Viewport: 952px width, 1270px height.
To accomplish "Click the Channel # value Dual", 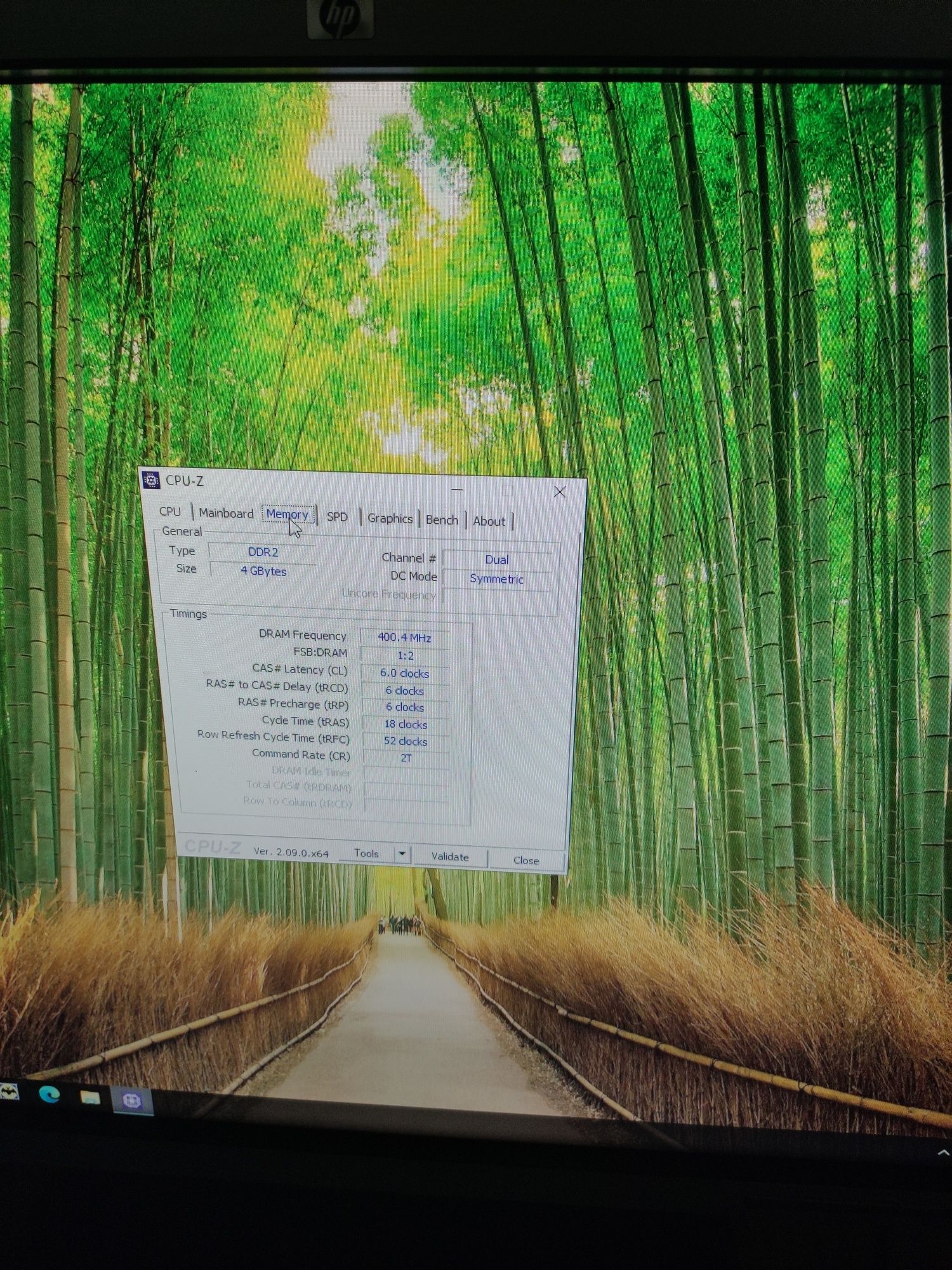I will pyautogui.click(x=497, y=559).
